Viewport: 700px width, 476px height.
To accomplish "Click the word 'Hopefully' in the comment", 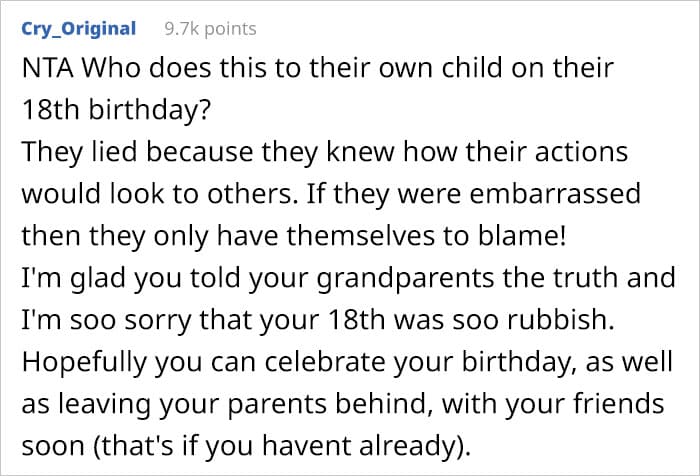I will coord(84,362).
